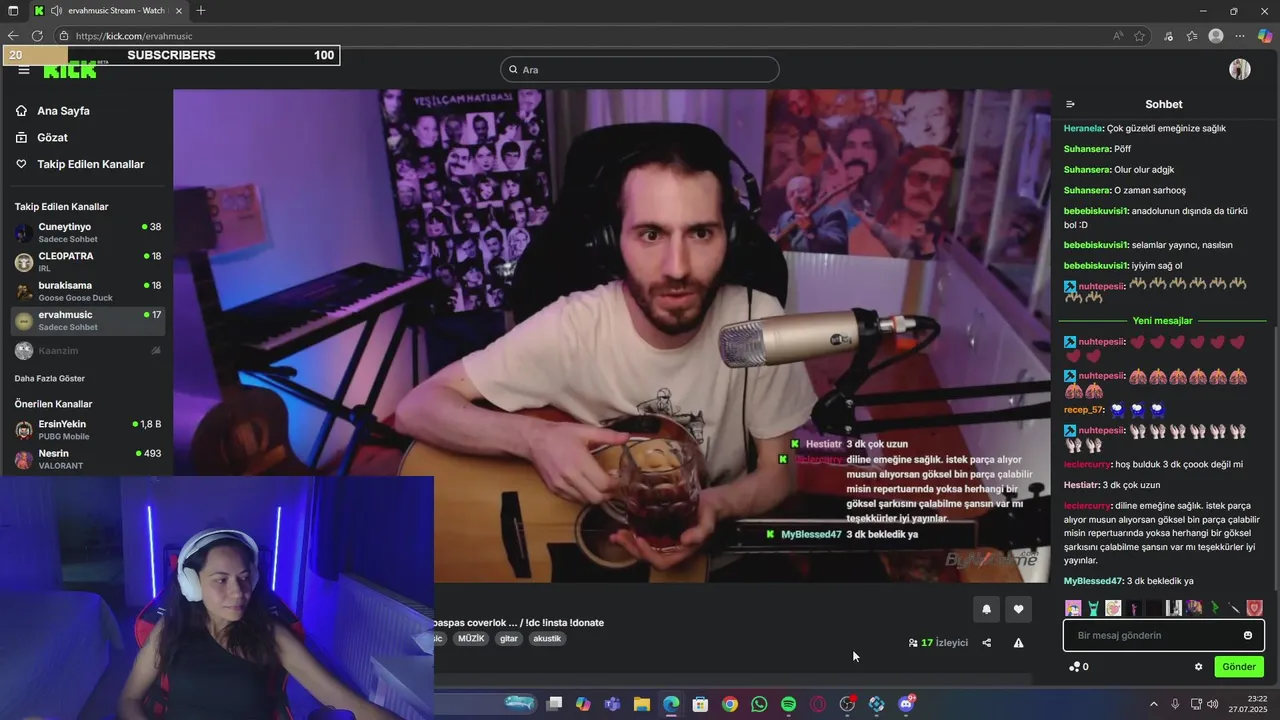The image size is (1280, 720).
Task: Click the channel points icon
Action: 1074,667
